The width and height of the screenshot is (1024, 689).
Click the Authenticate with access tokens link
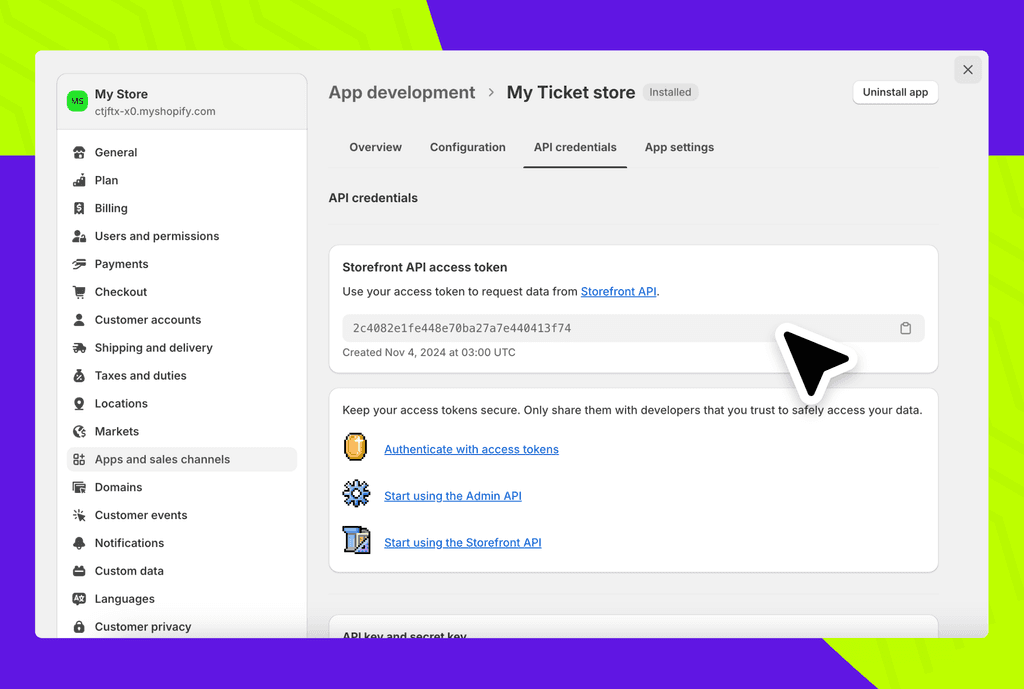(471, 448)
